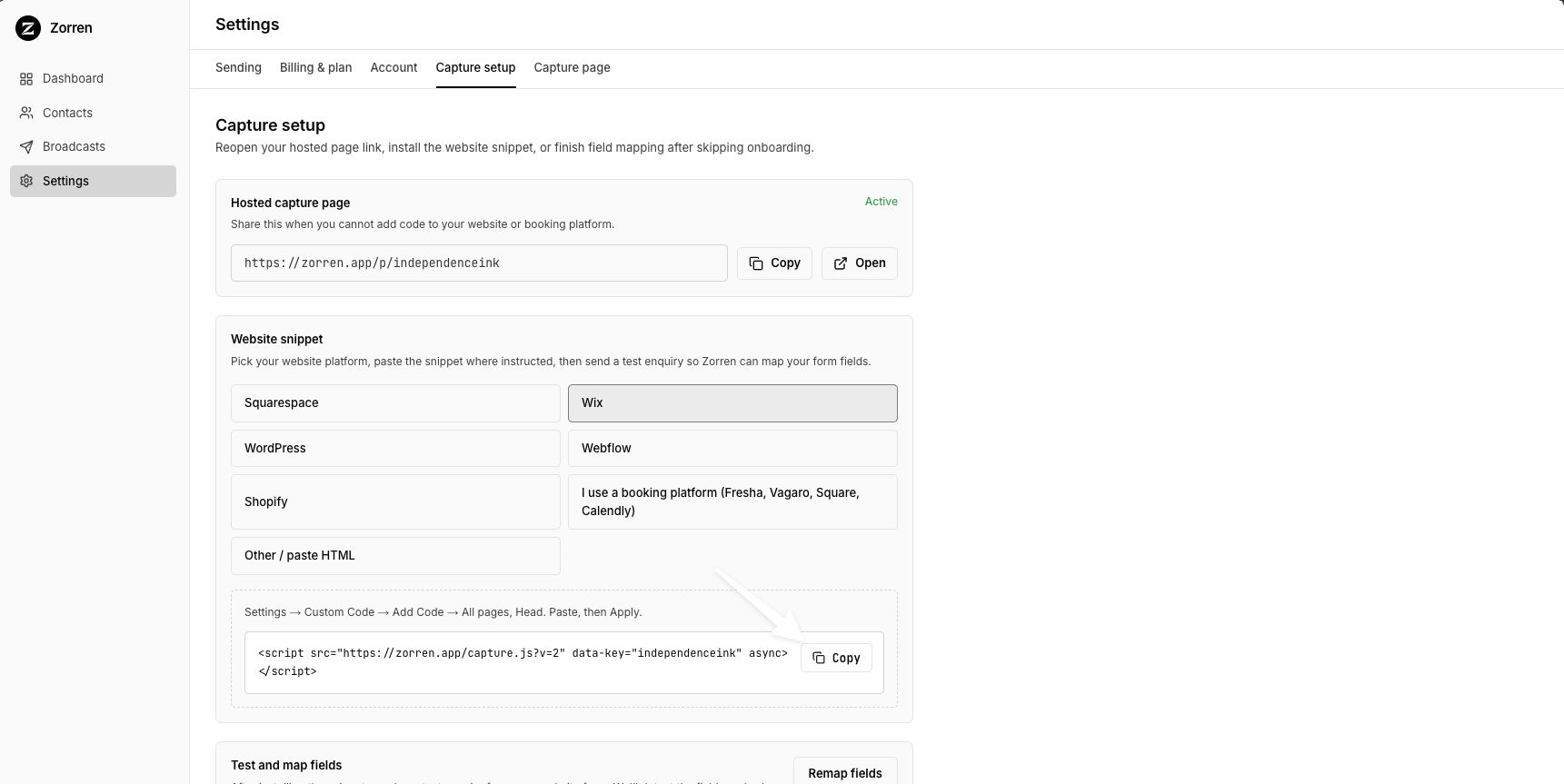Choose the WordPress platform option
The width and height of the screenshot is (1564, 784).
[x=395, y=449]
